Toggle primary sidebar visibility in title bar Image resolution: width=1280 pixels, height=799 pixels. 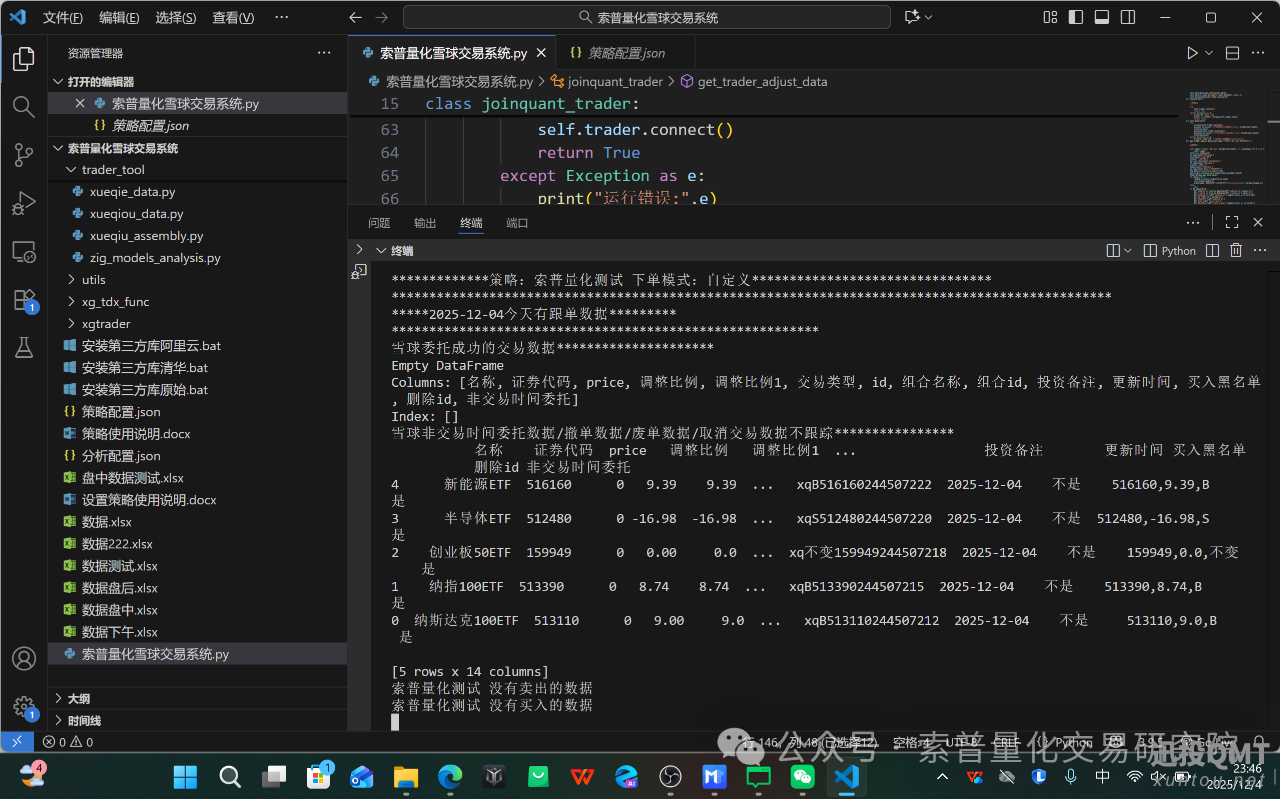click(1076, 17)
